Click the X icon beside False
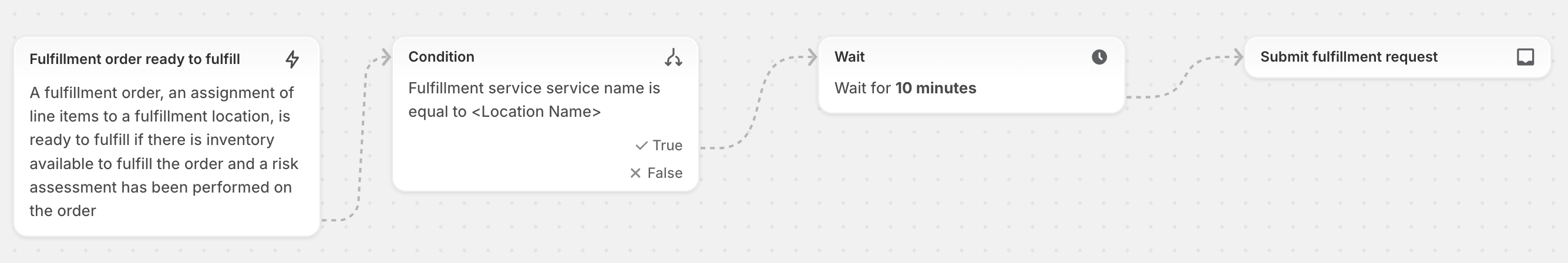The height and width of the screenshot is (263, 1568). click(635, 174)
